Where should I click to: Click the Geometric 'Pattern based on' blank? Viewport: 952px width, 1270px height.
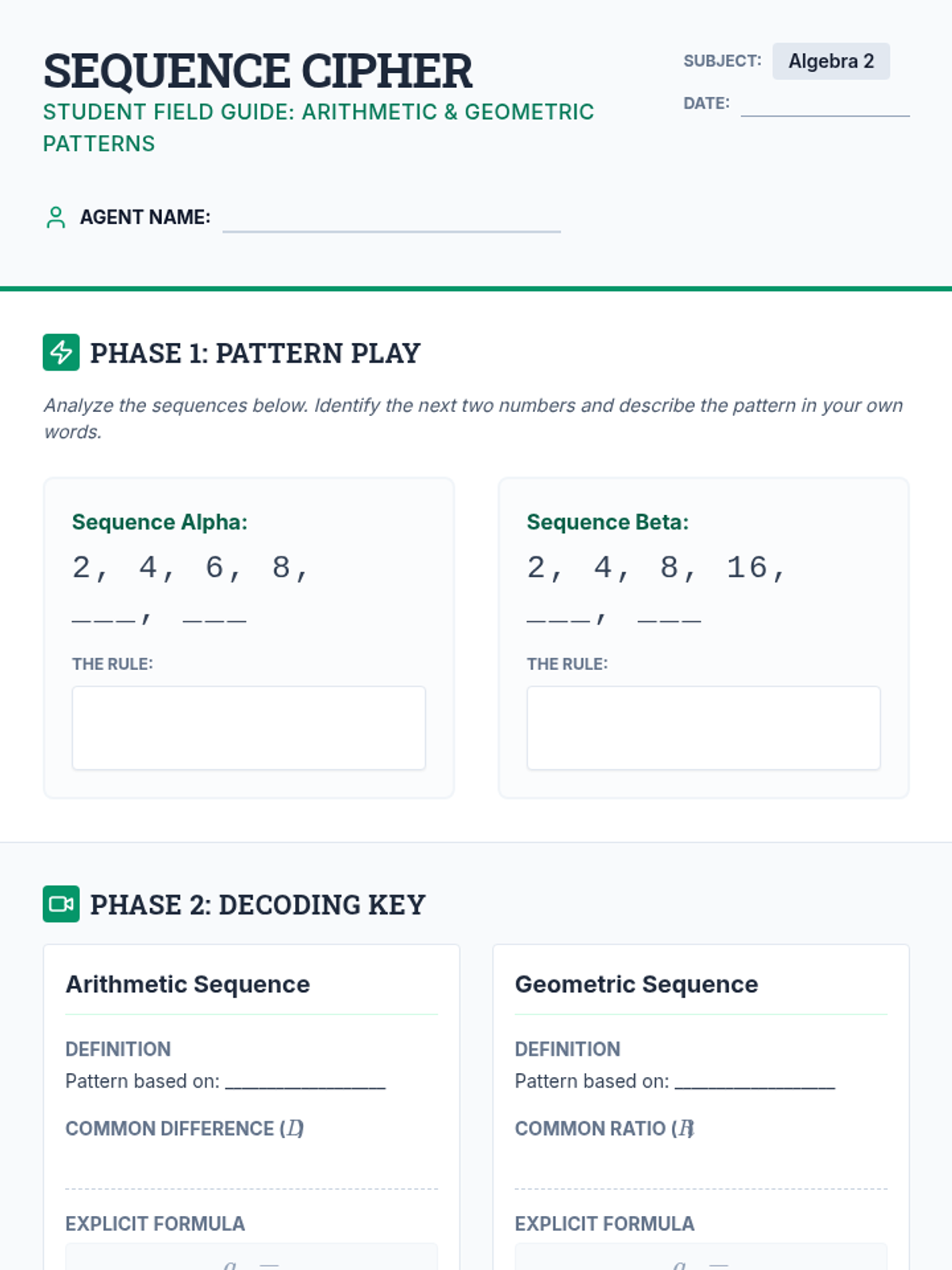pyautogui.click(x=754, y=1083)
